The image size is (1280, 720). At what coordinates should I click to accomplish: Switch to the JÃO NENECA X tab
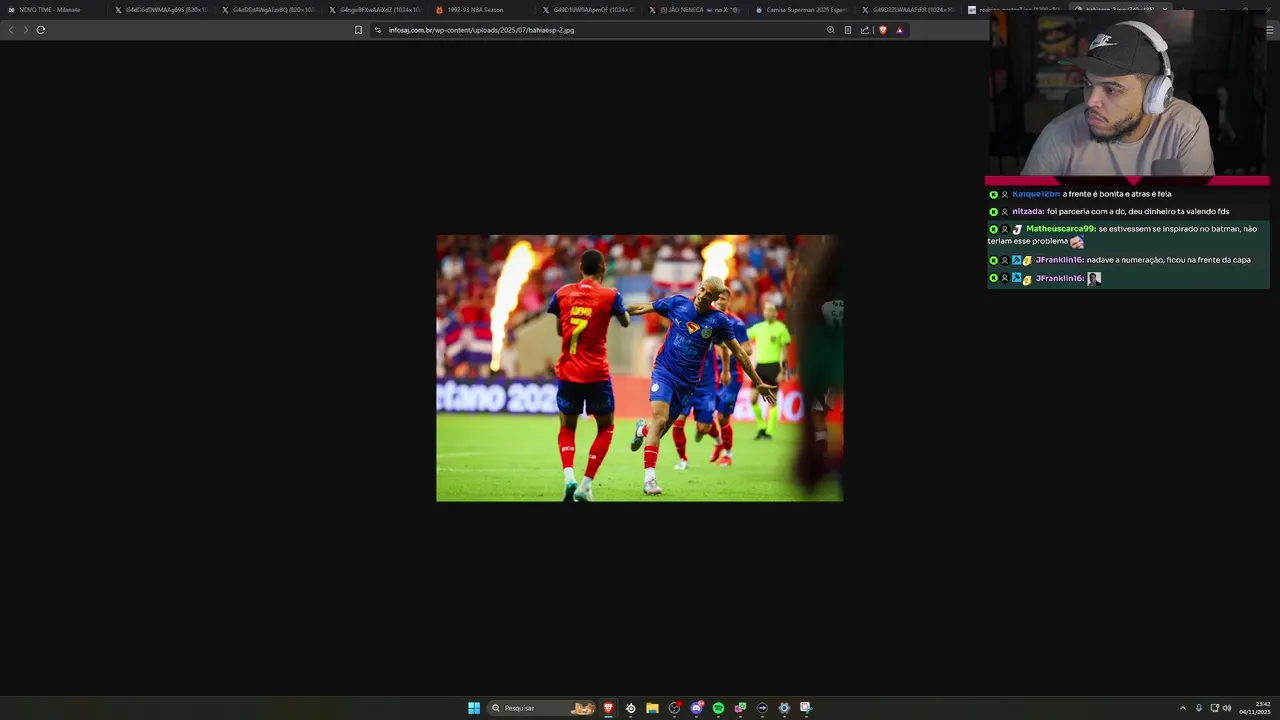(695, 10)
